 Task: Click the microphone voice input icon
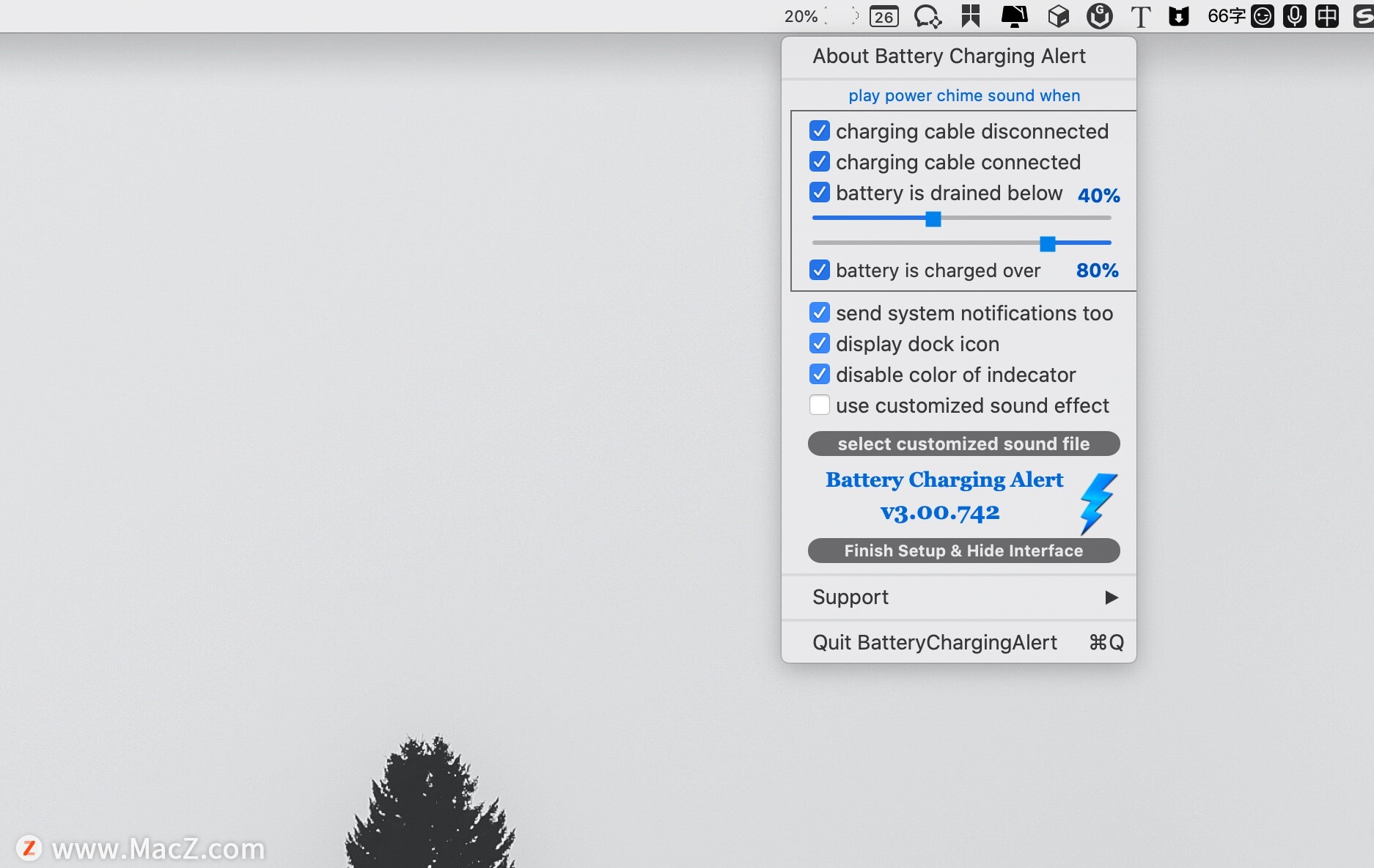coord(1294,16)
